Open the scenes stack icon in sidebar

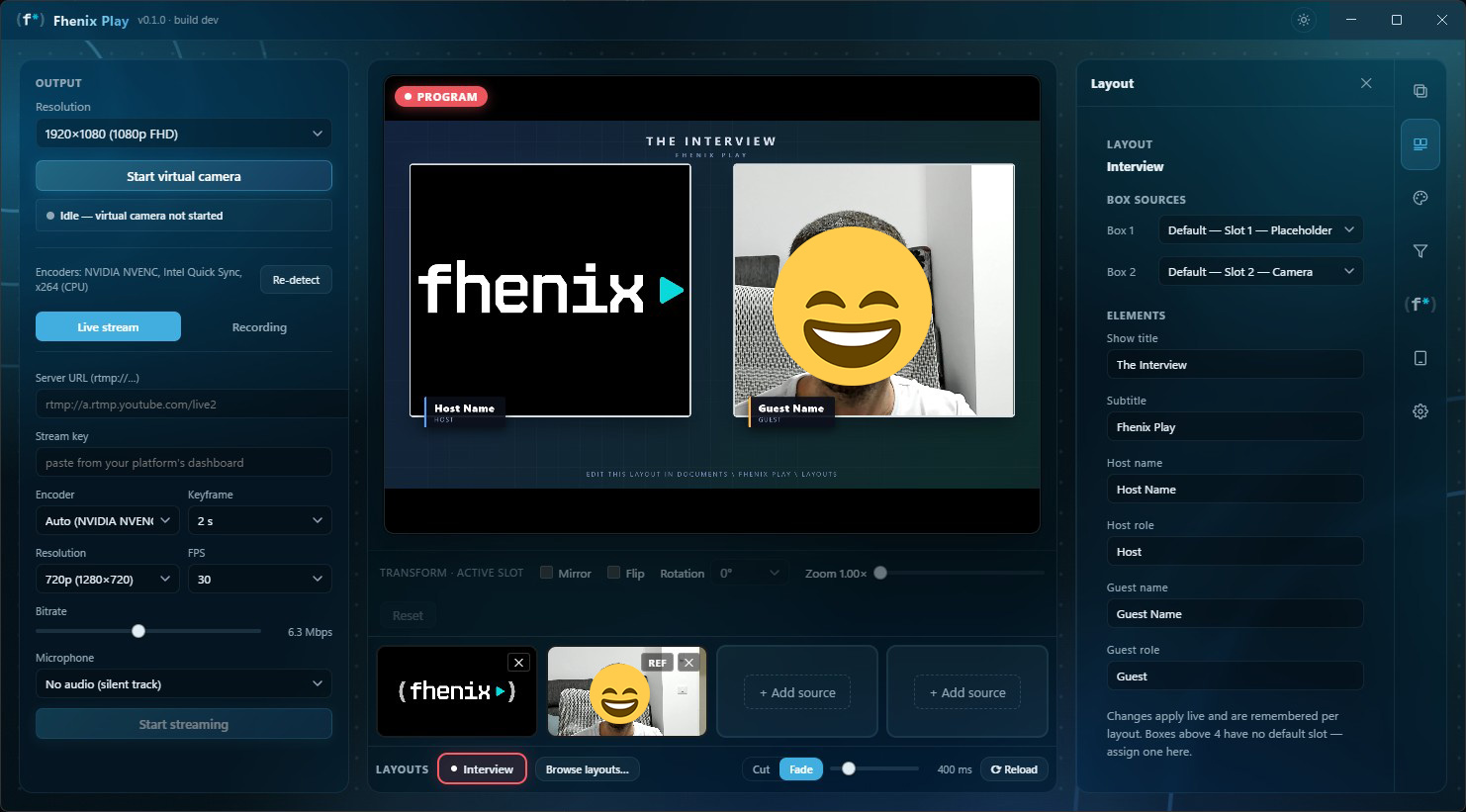pyautogui.click(x=1420, y=91)
